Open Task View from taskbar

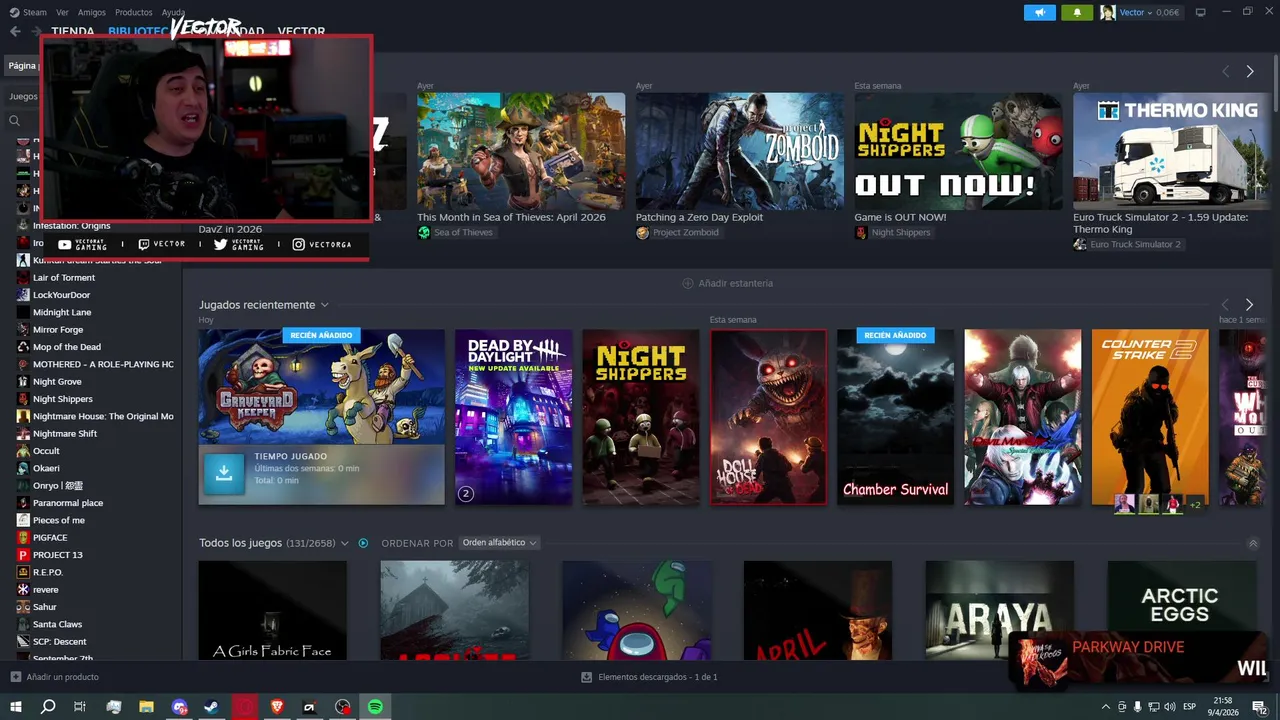point(80,707)
